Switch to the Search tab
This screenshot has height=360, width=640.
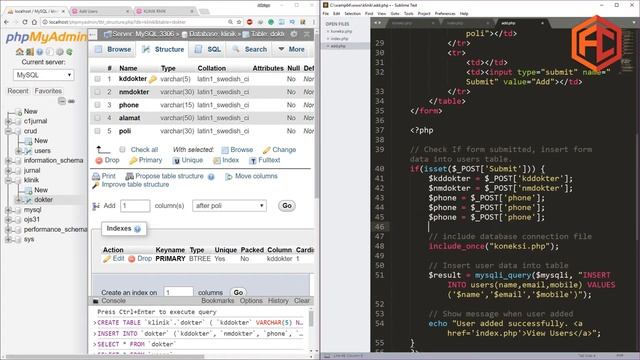249,49
